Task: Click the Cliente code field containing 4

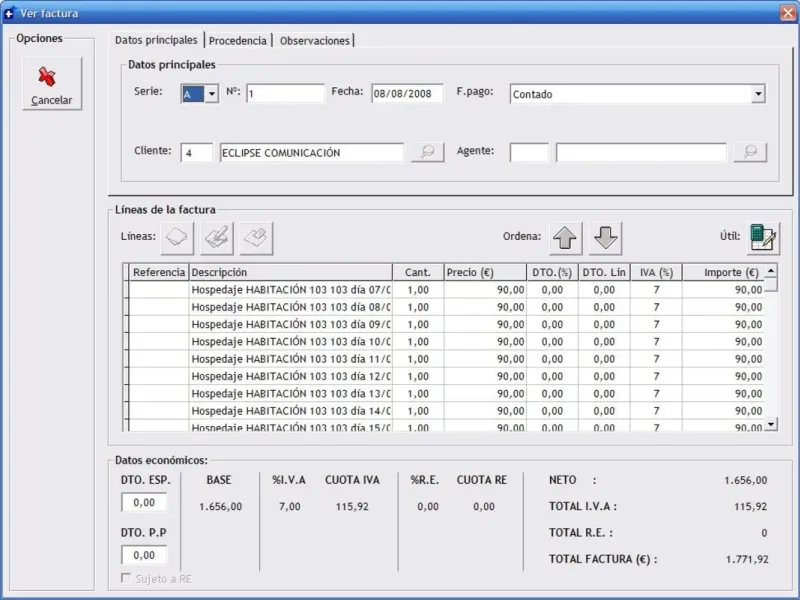Action: tap(196, 153)
